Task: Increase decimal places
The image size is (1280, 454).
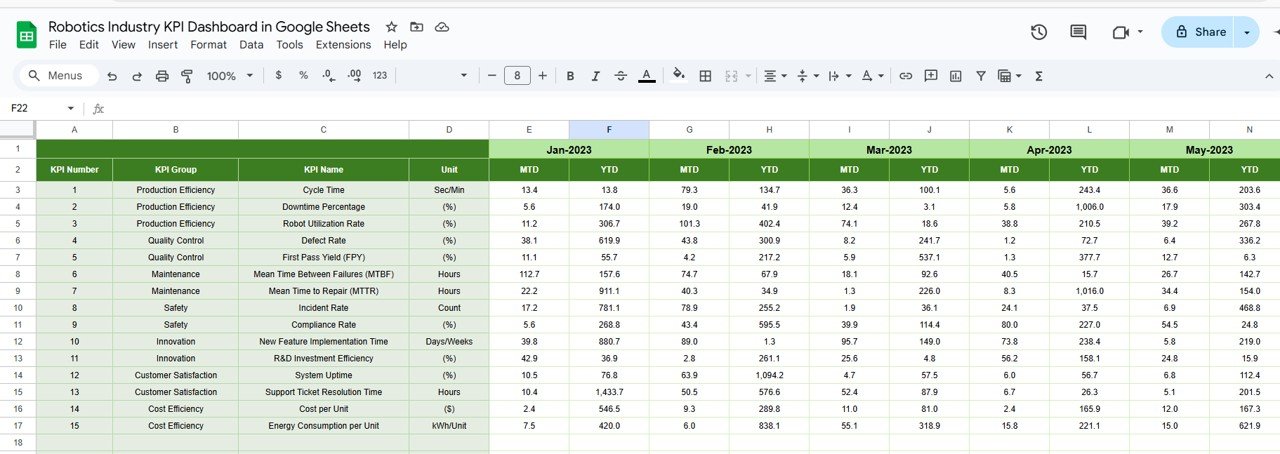Action: 354,76
